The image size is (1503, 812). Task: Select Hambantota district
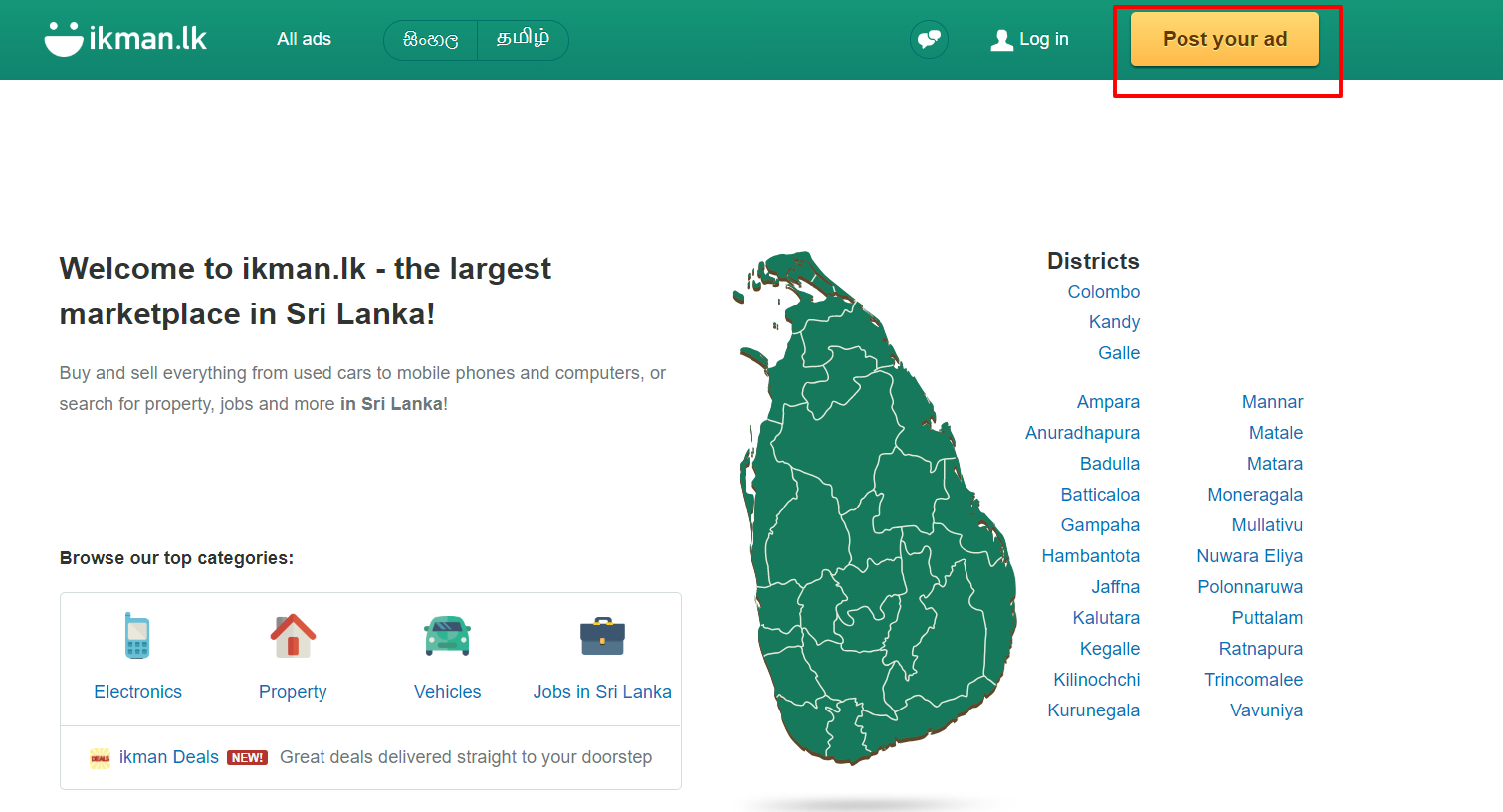click(1091, 556)
